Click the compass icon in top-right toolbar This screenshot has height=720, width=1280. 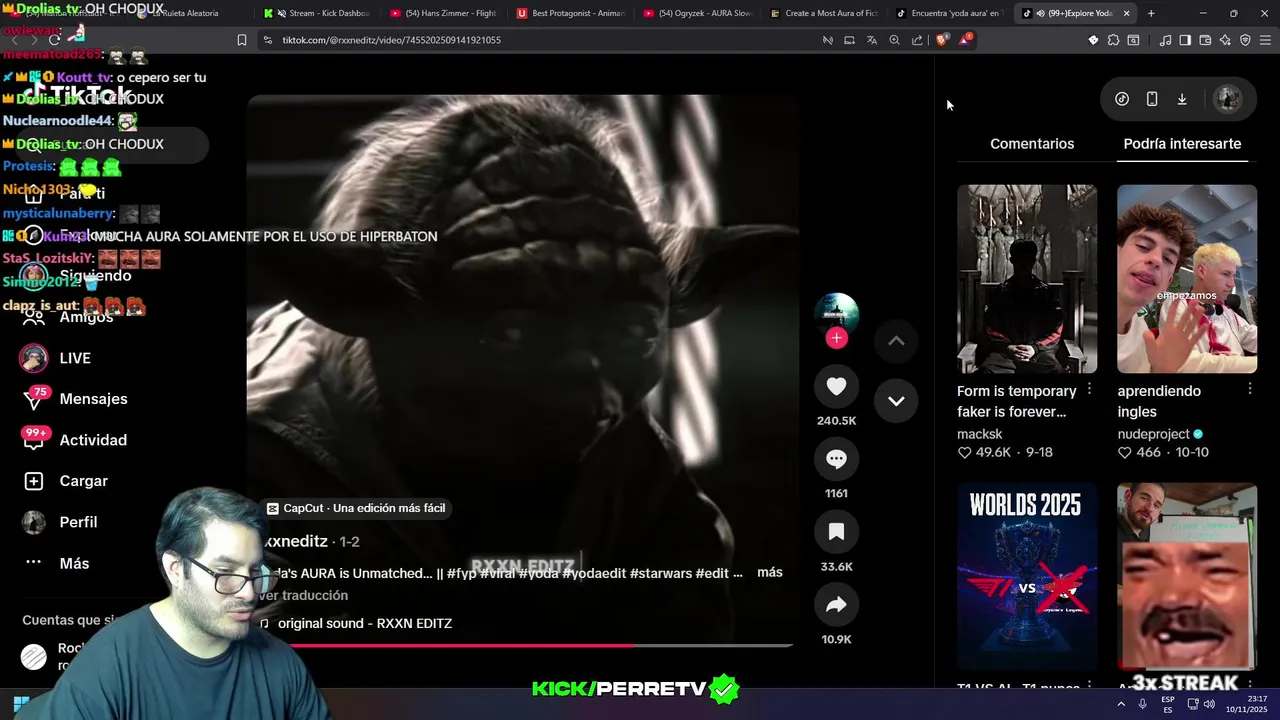click(x=1122, y=99)
